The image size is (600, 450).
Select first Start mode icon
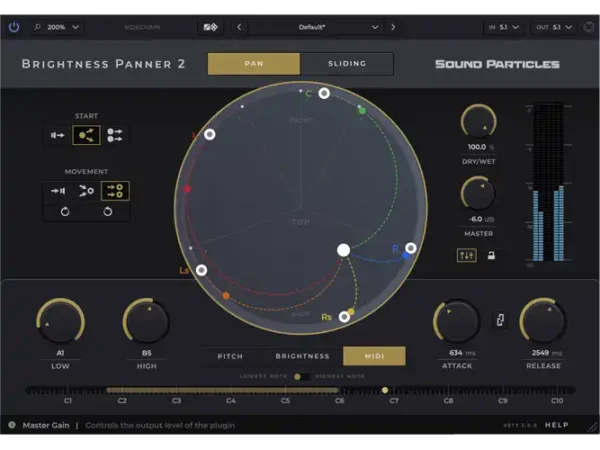coord(57,135)
